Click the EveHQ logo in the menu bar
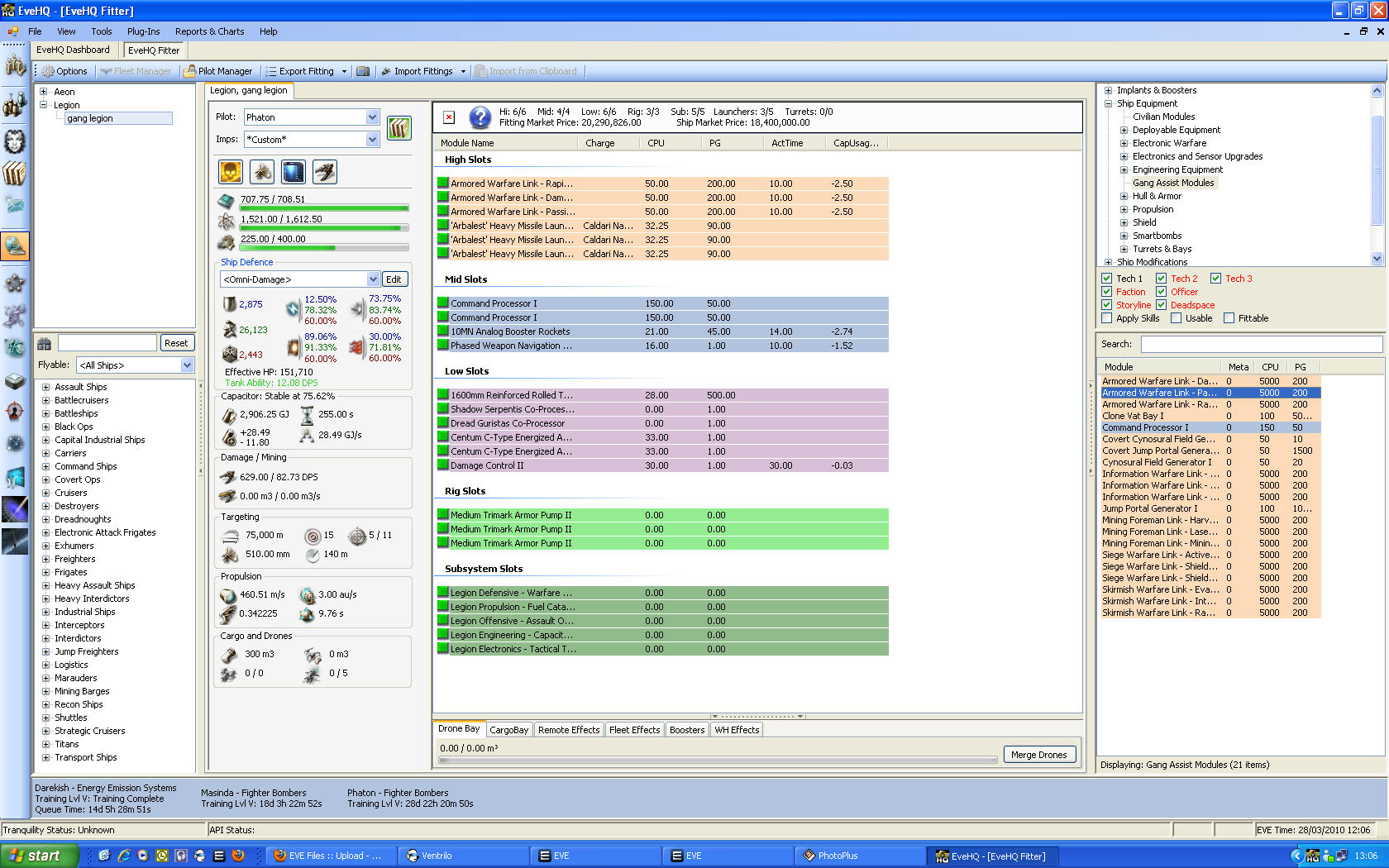The width and height of the screenshot is (1389, 868). (x=13, y=31)
